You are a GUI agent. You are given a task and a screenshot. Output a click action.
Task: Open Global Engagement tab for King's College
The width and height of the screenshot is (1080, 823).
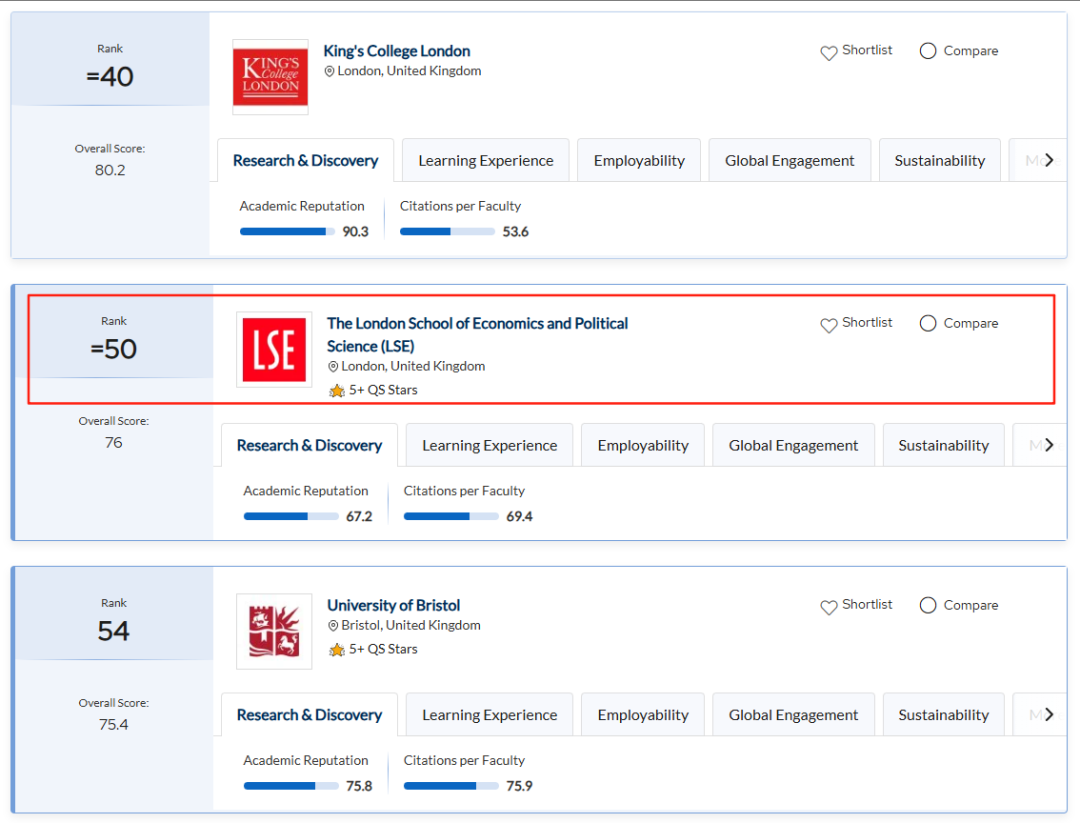pyautogui.click(x=789, y=160)
